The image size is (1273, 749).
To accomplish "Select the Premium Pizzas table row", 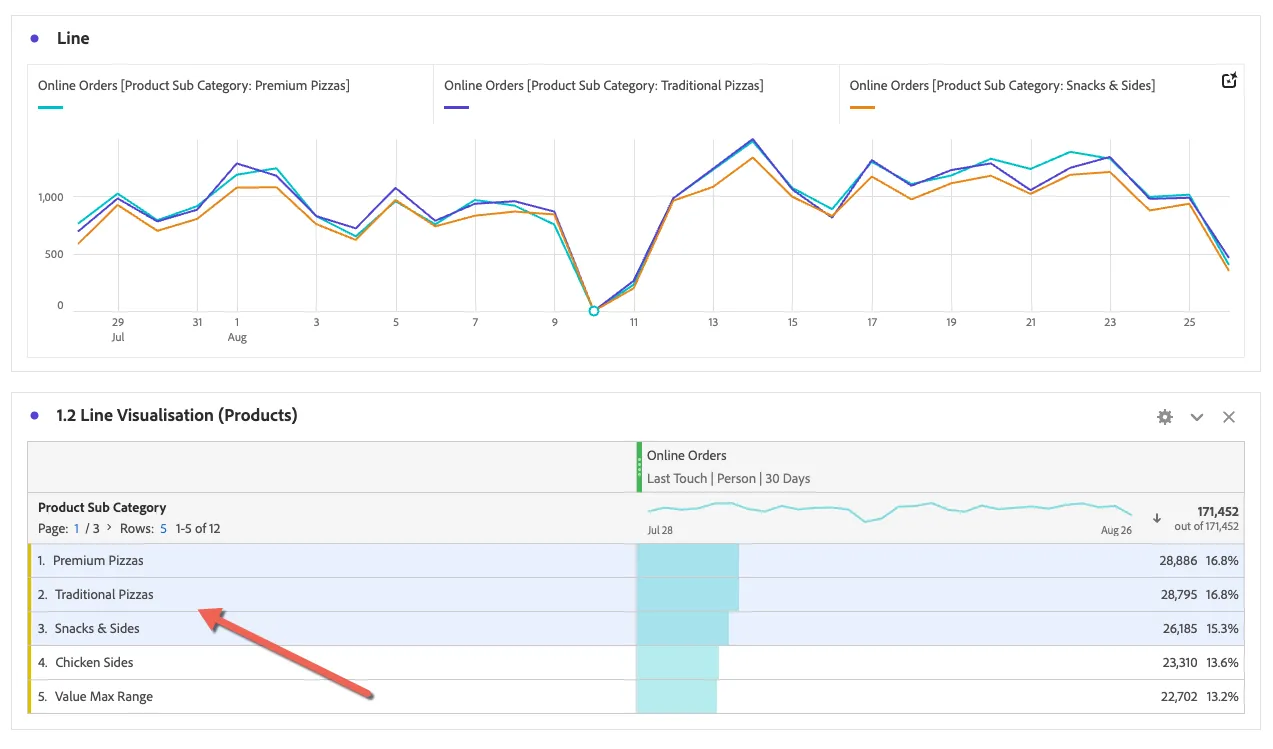I will pyautogui.click(x=636, y=561).
